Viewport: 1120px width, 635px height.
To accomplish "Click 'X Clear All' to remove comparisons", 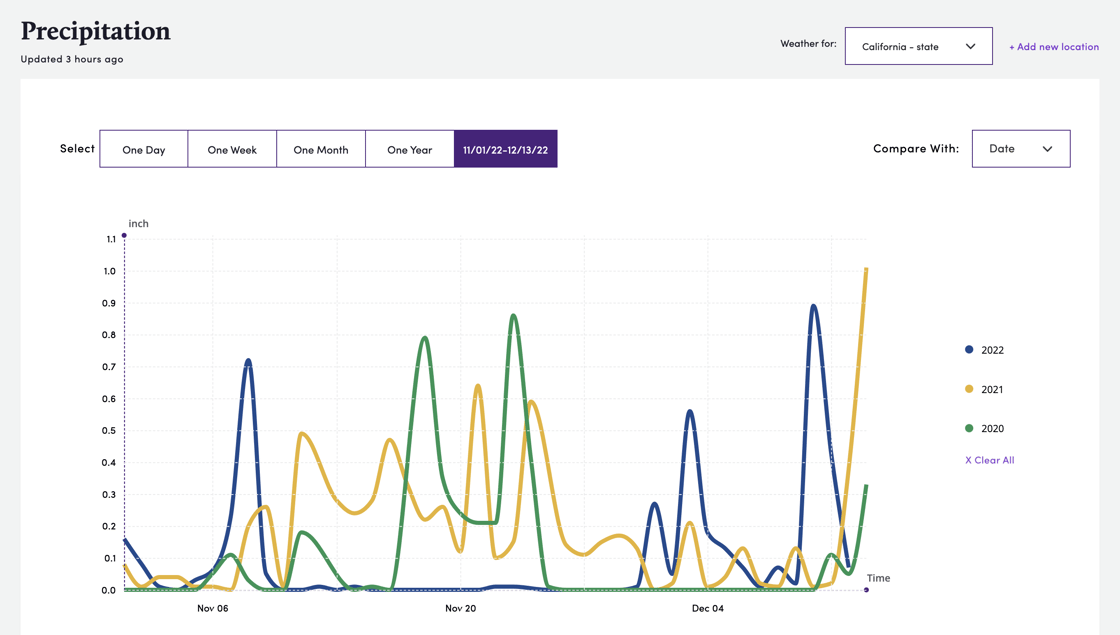I will pyautogui.click(x=989, y=460).
